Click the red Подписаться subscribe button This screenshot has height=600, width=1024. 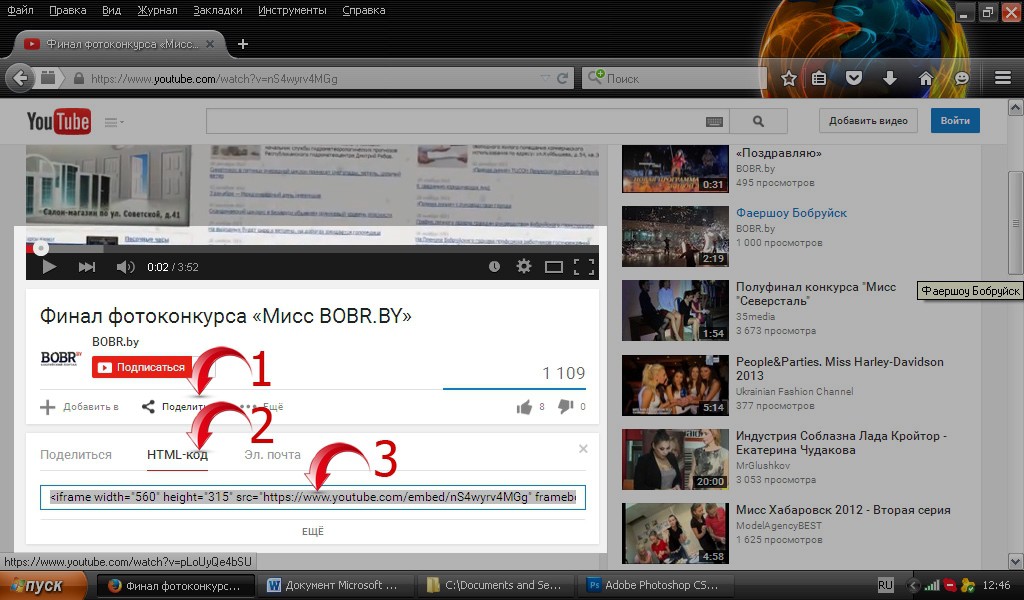click(x=142, y=367)
